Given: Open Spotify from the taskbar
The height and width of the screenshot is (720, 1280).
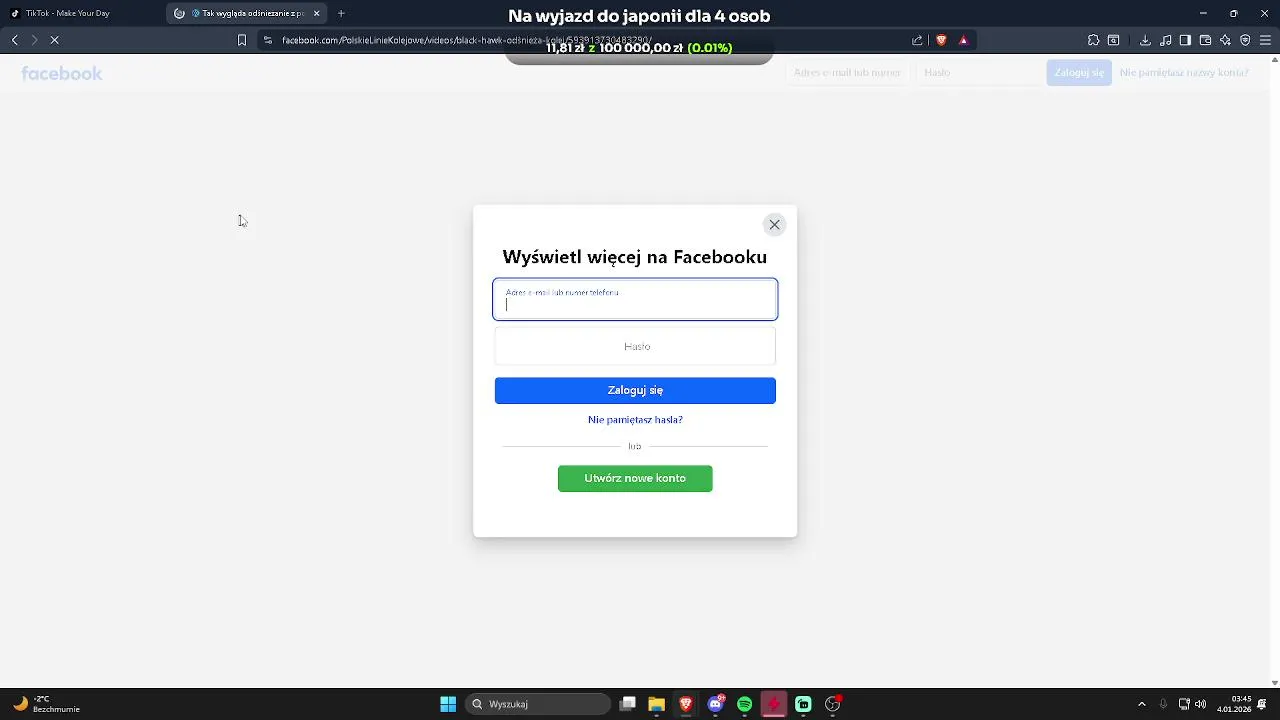Looking at the screenshot, I should pyautogui.click(x=745, y=704).
